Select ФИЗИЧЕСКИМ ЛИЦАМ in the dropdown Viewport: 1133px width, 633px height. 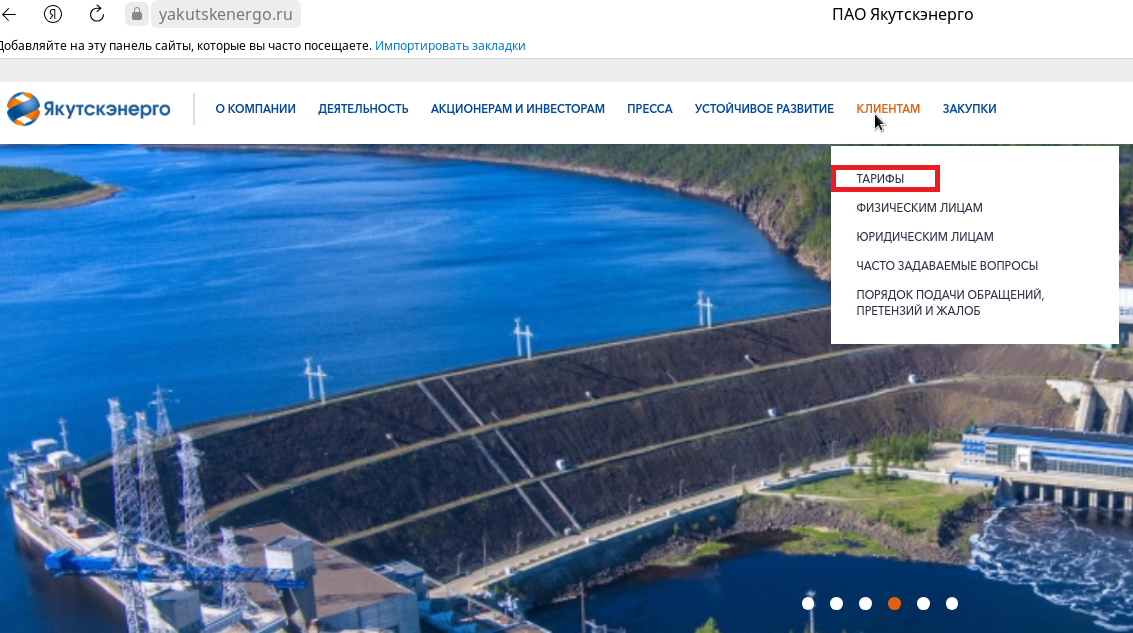click(x=919, y=208)
